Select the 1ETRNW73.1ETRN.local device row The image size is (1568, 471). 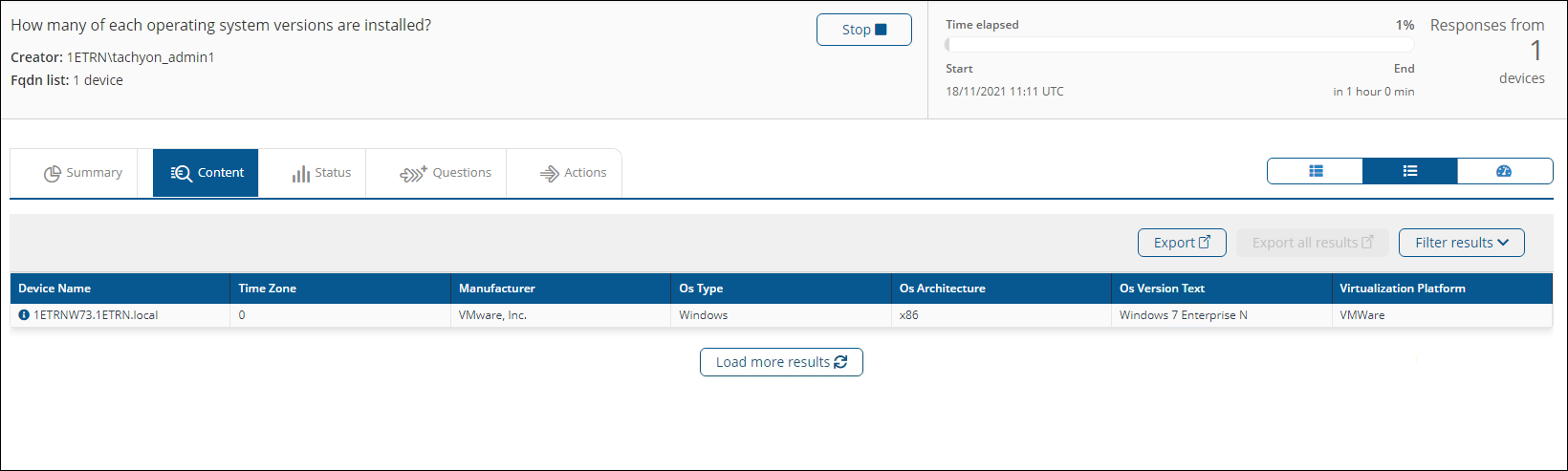(x=96, y=315)
